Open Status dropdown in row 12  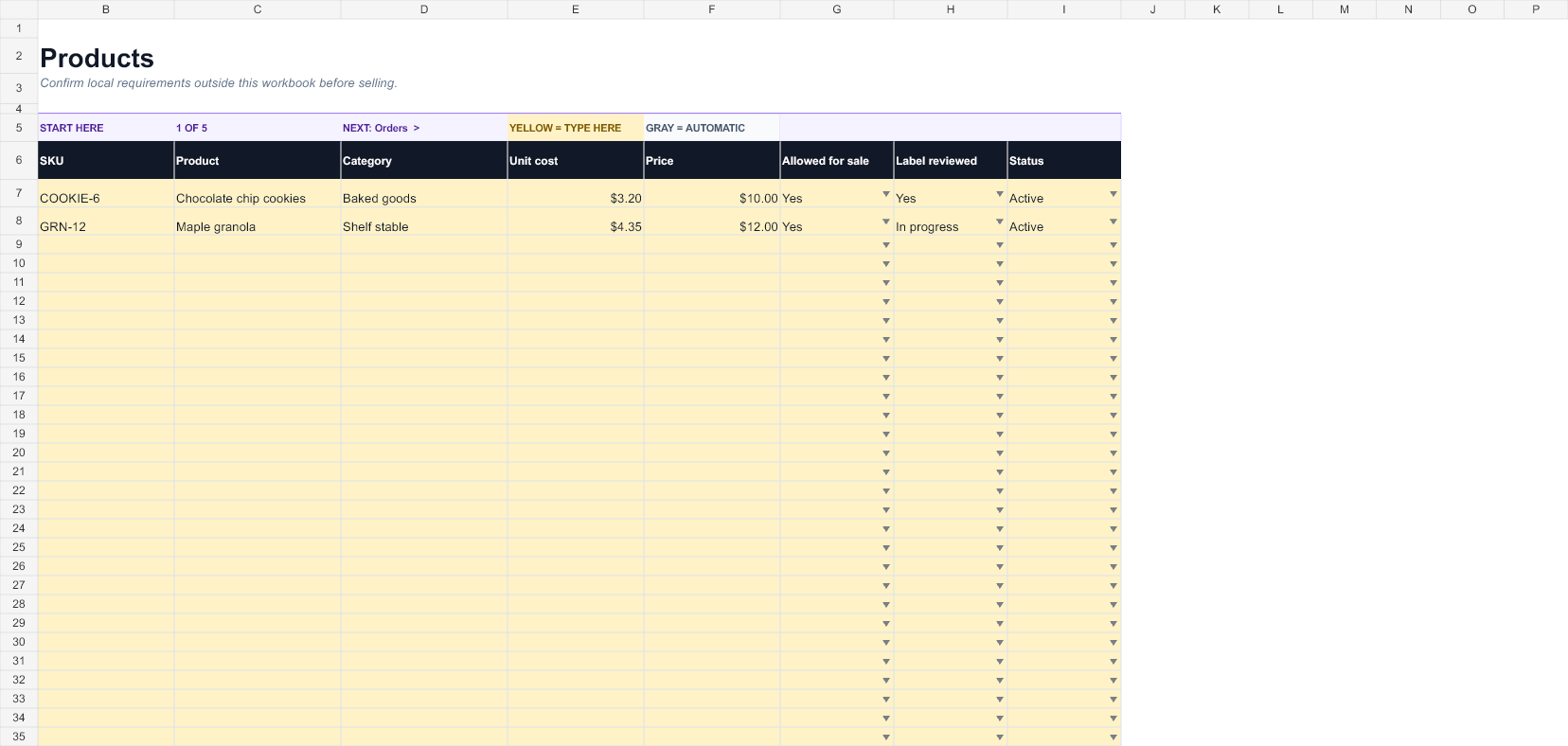1114,302
